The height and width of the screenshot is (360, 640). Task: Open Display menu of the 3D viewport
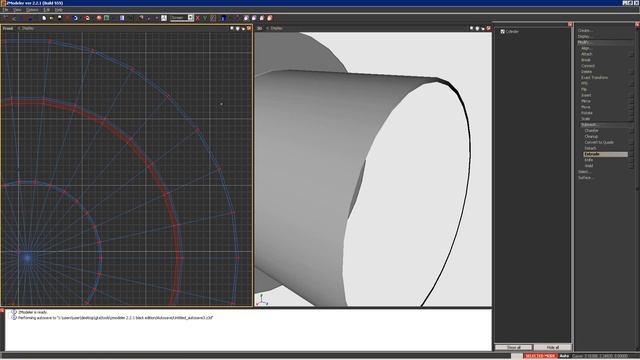(275, 29)
